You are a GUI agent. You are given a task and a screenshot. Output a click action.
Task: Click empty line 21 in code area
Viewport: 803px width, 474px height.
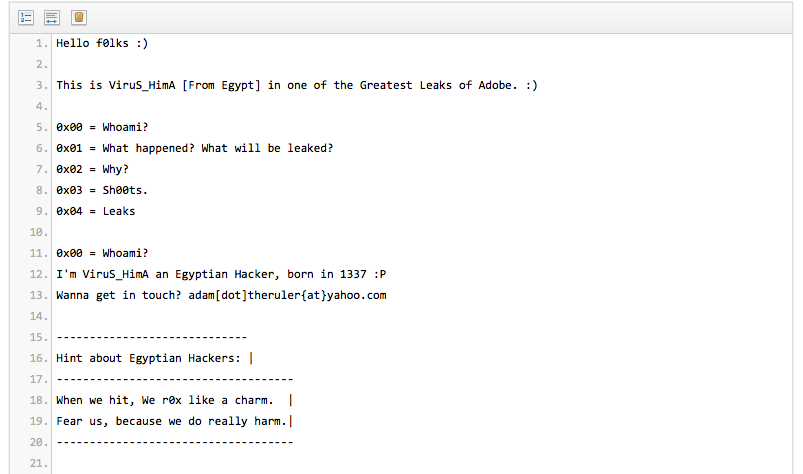[x=422, y=463]
